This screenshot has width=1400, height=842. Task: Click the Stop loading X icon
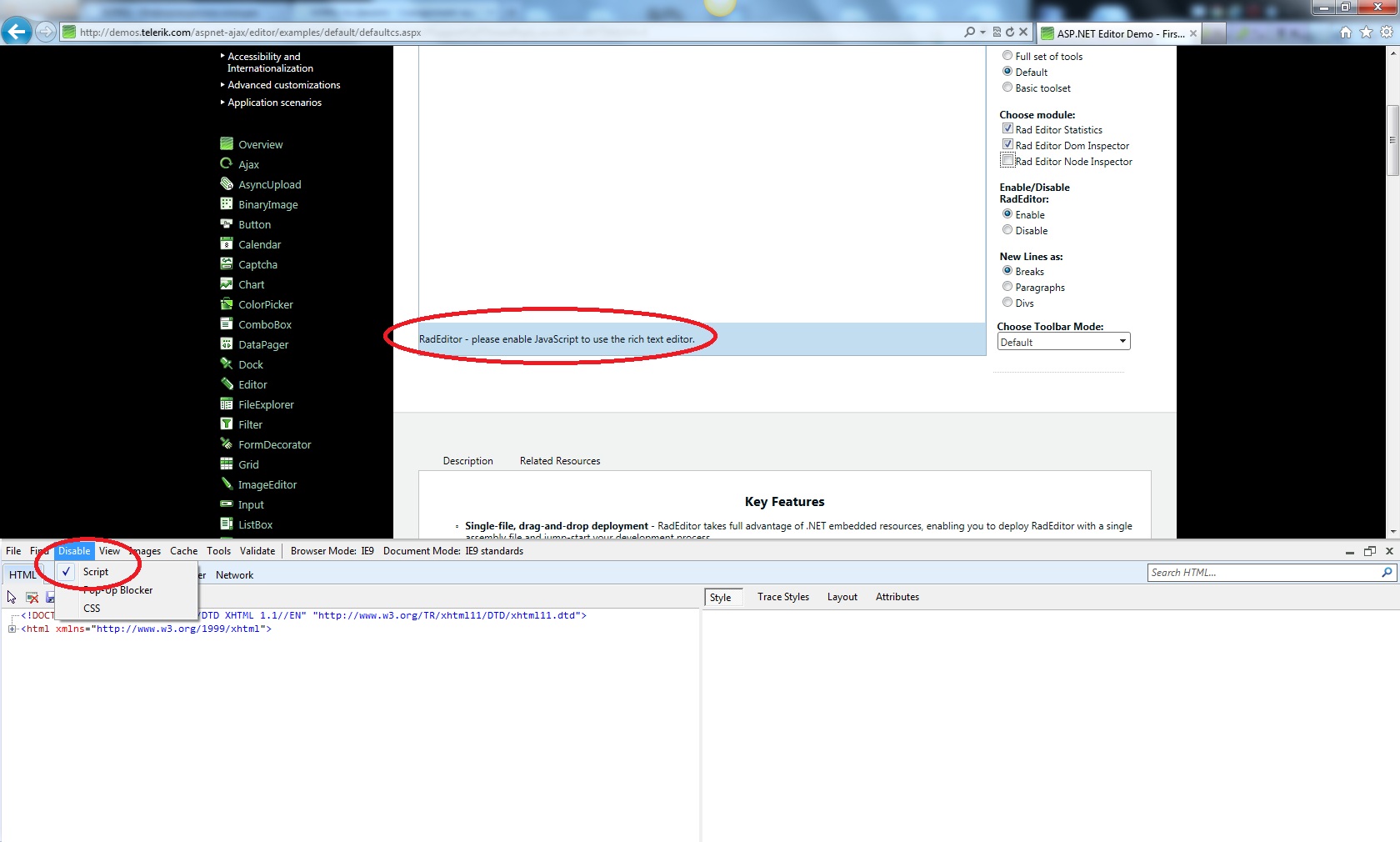point(1023,32)
